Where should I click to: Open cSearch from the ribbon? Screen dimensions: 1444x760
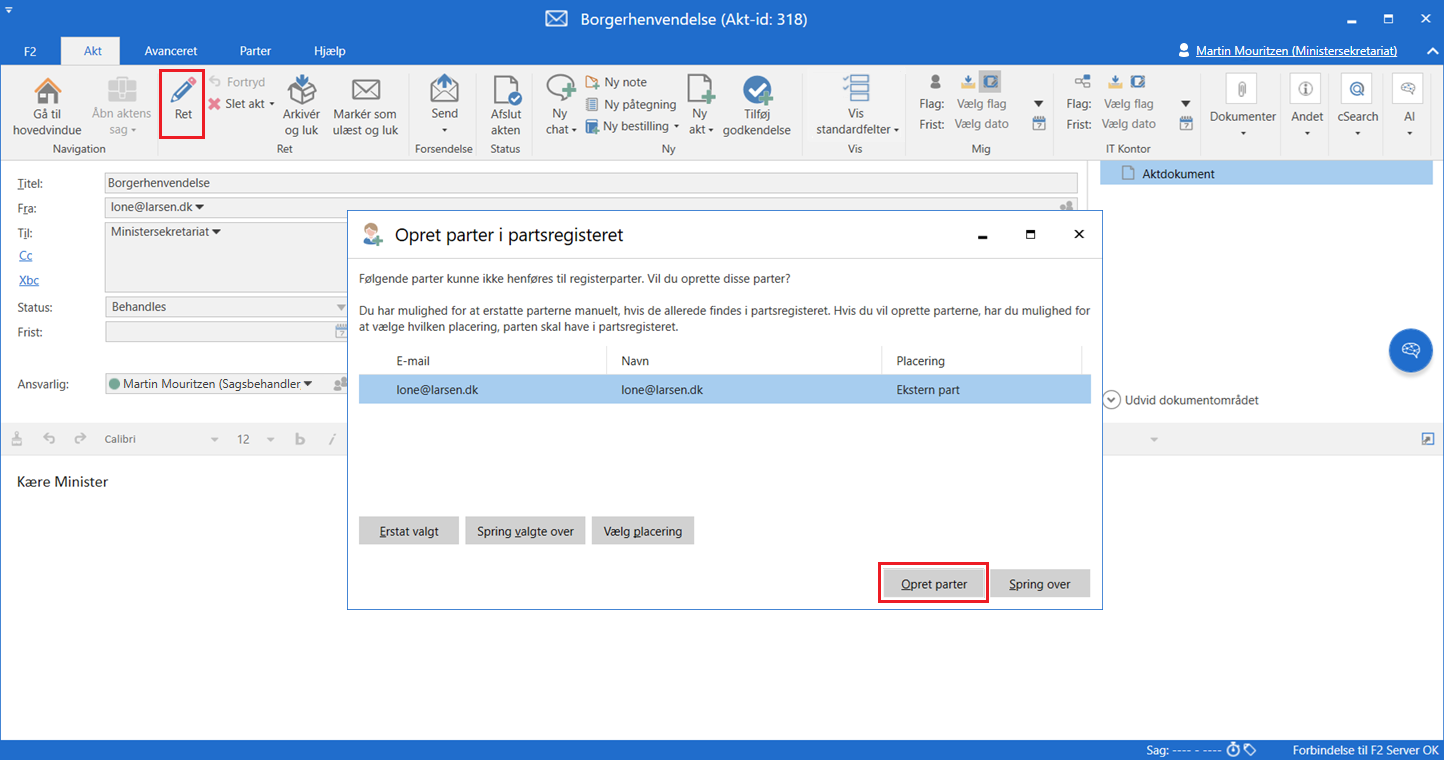click(x=1357, y=105)
